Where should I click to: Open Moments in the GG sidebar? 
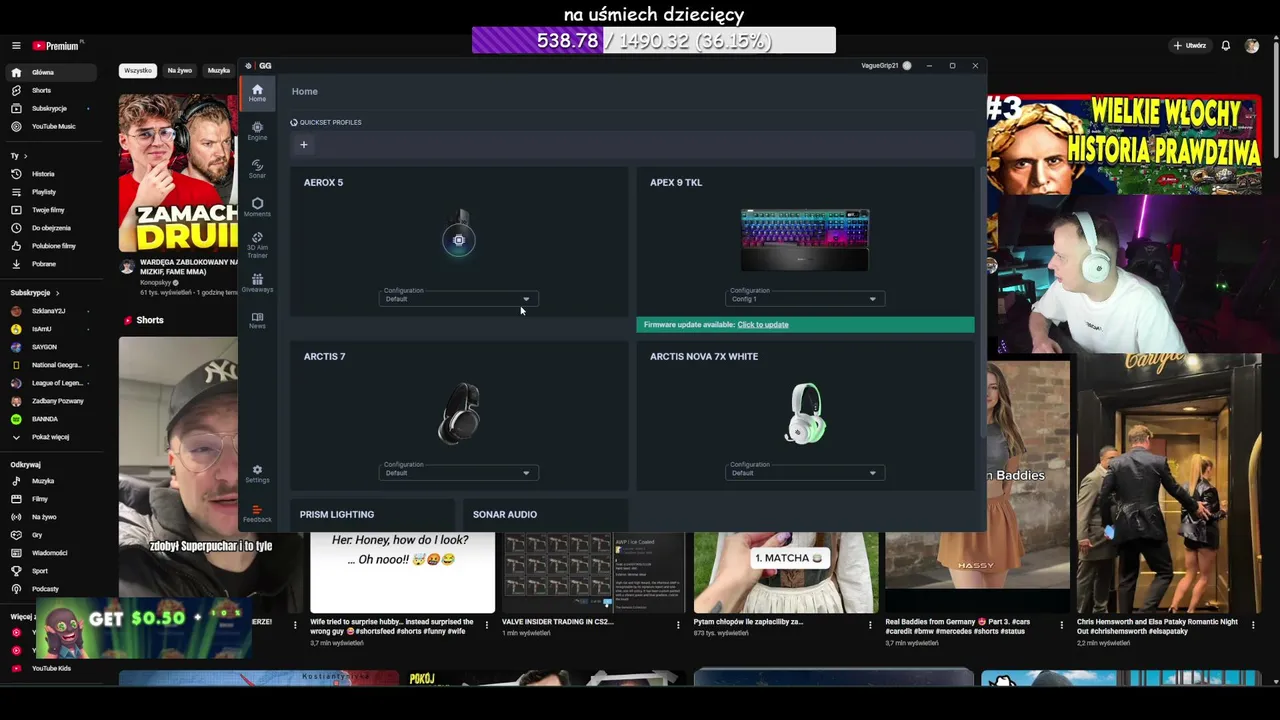(x=257, y=207)
